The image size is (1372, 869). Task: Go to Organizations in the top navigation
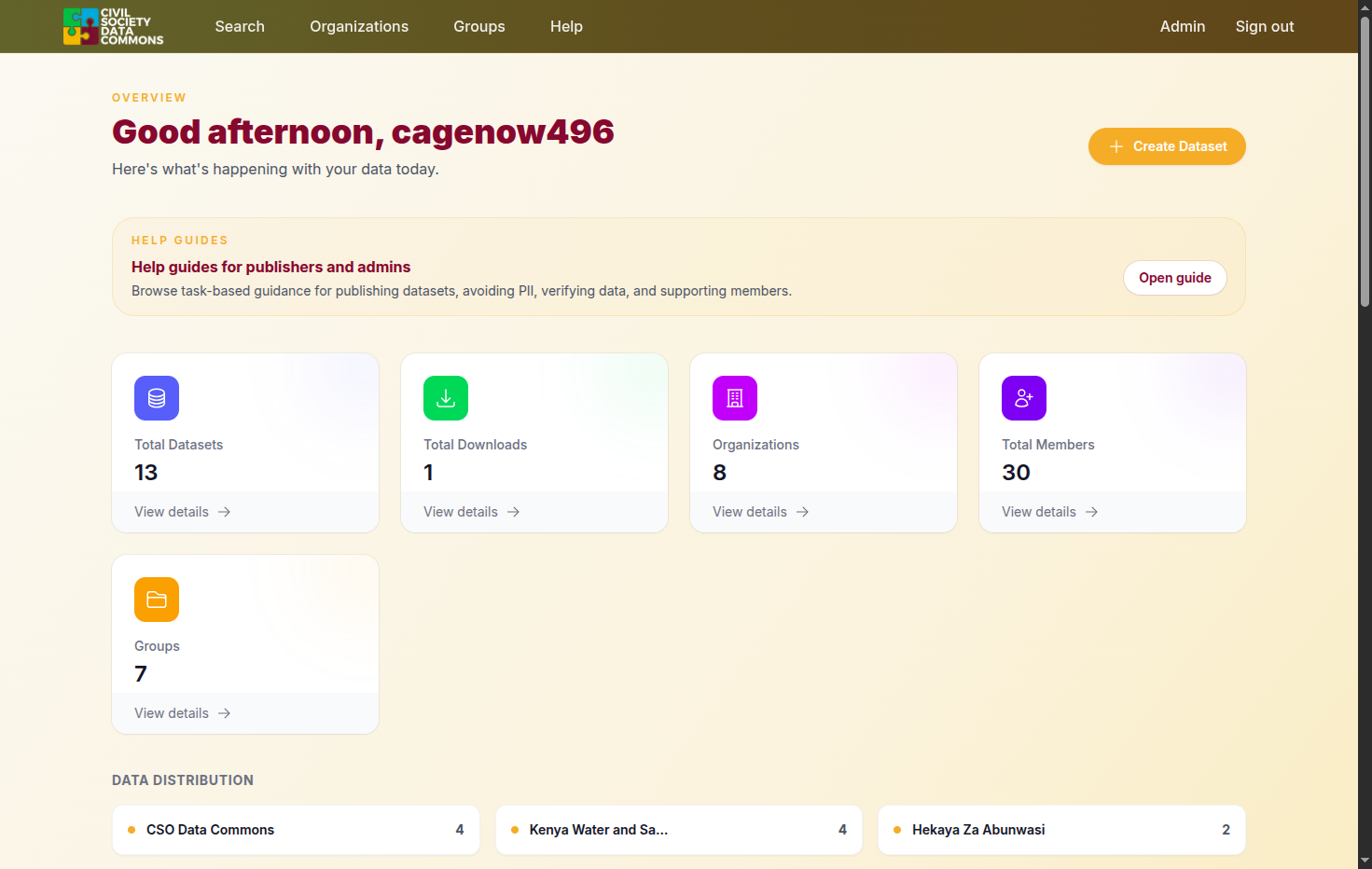tap(359, 26)
